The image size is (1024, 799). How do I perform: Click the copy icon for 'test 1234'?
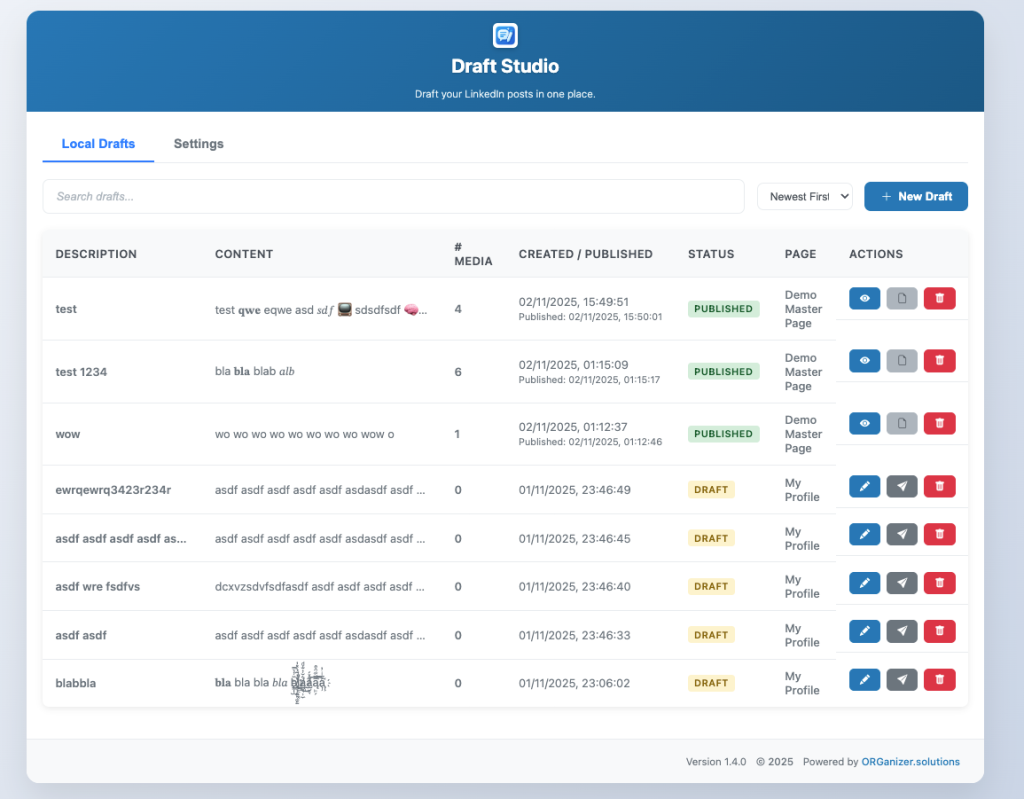click(901, 361)
